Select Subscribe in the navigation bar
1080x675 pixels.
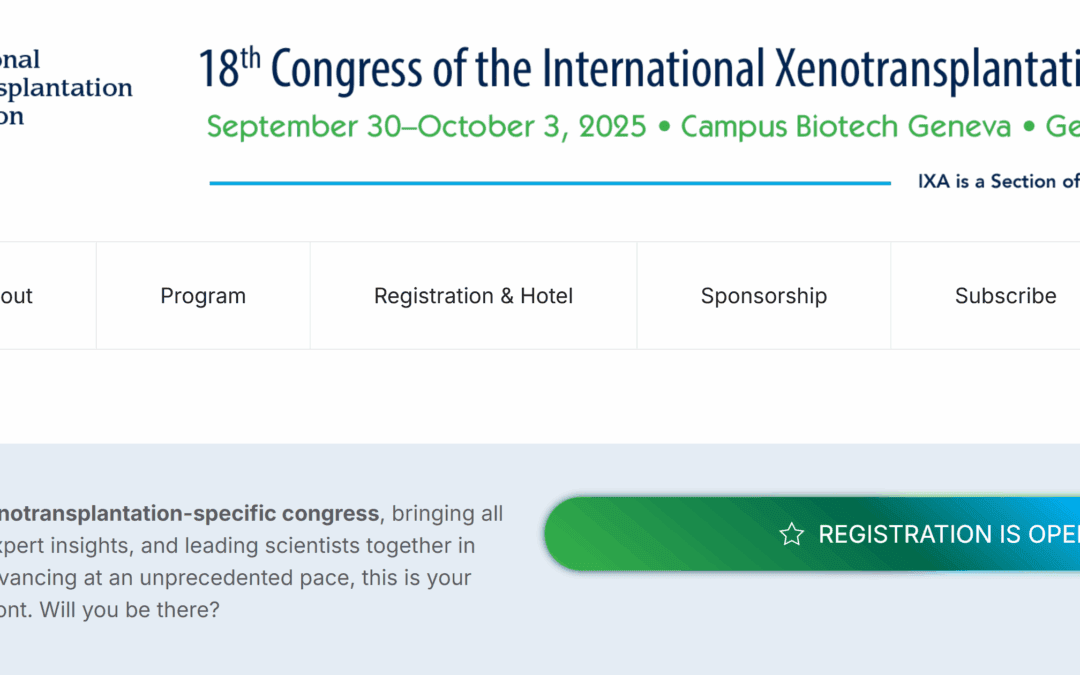(x=1005, y=295)
